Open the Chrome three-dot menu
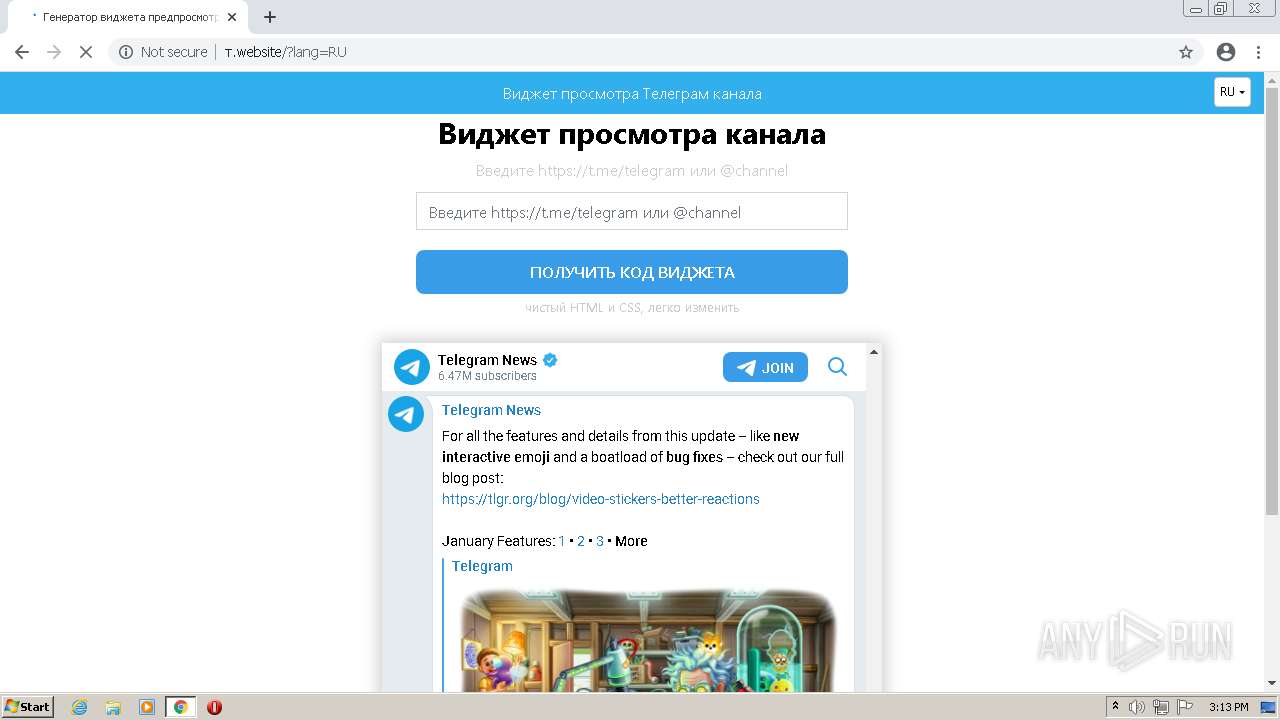 pyautogui.click(x=1258, y=52)
